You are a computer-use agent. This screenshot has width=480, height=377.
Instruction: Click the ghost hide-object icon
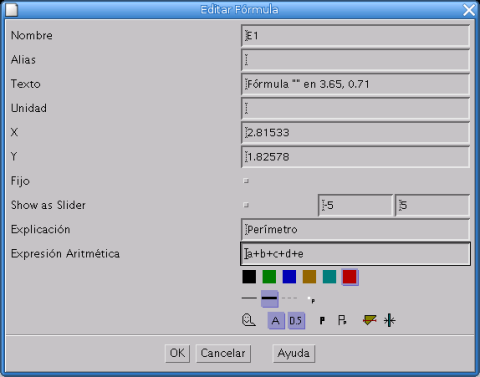pos(249,321)
